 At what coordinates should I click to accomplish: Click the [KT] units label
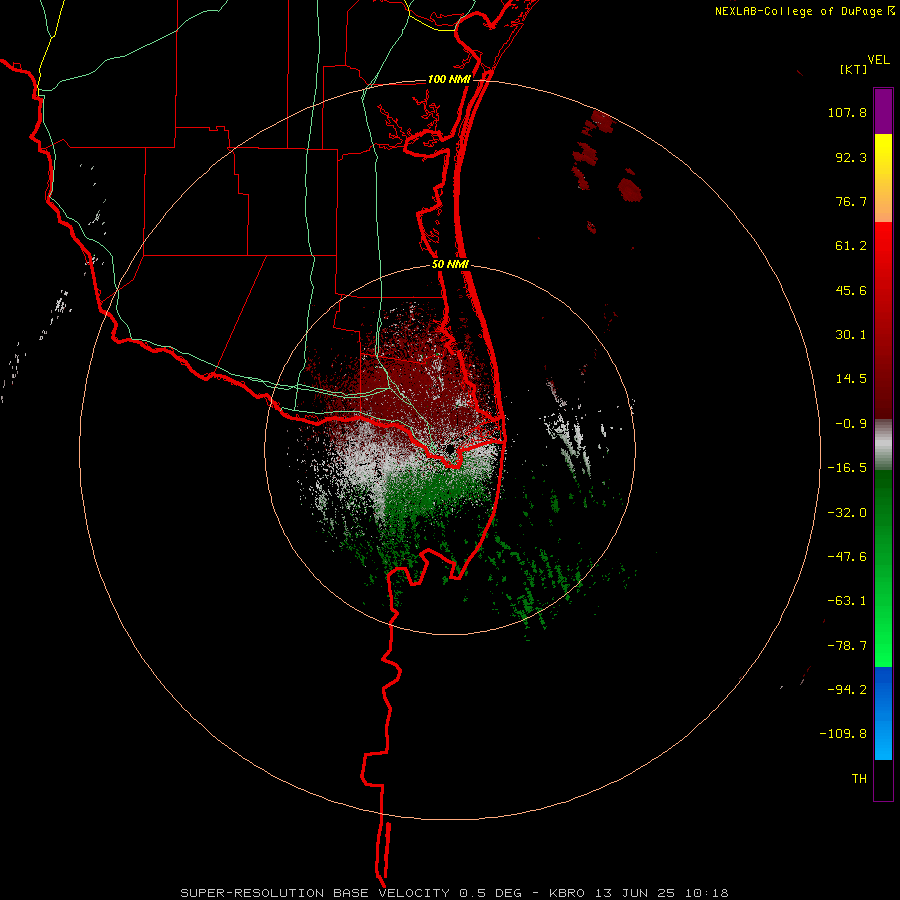point(854,69)
